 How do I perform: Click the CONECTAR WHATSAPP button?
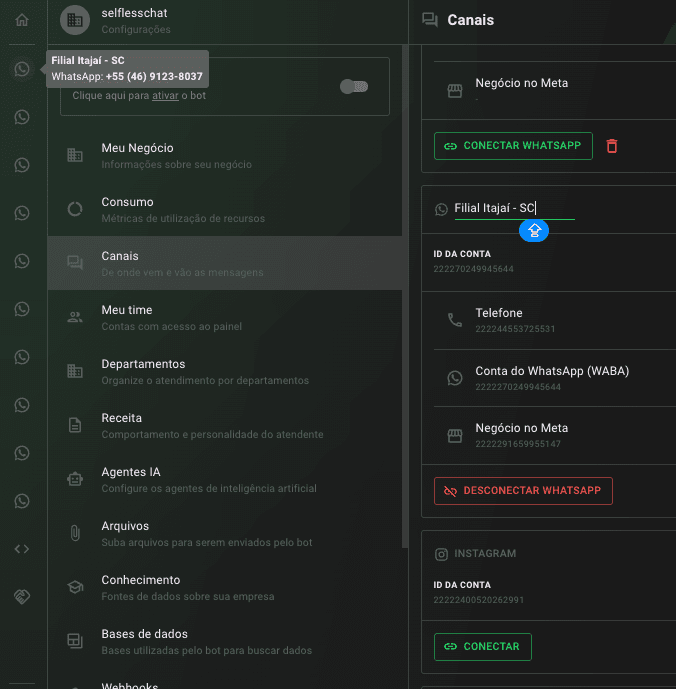pyautogui.click(x=513, y=146)
